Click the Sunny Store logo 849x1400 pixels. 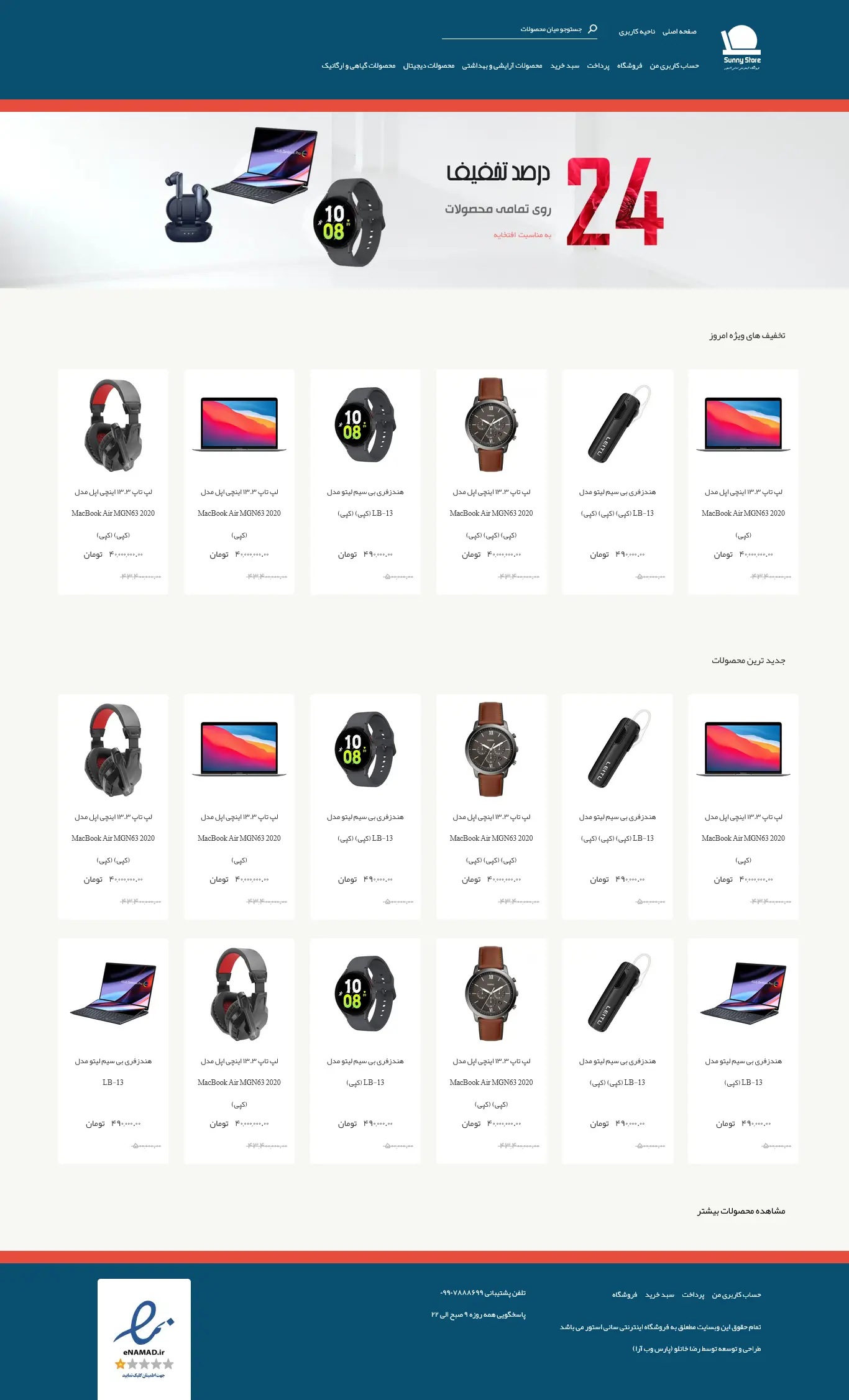[x=741, y=48]
